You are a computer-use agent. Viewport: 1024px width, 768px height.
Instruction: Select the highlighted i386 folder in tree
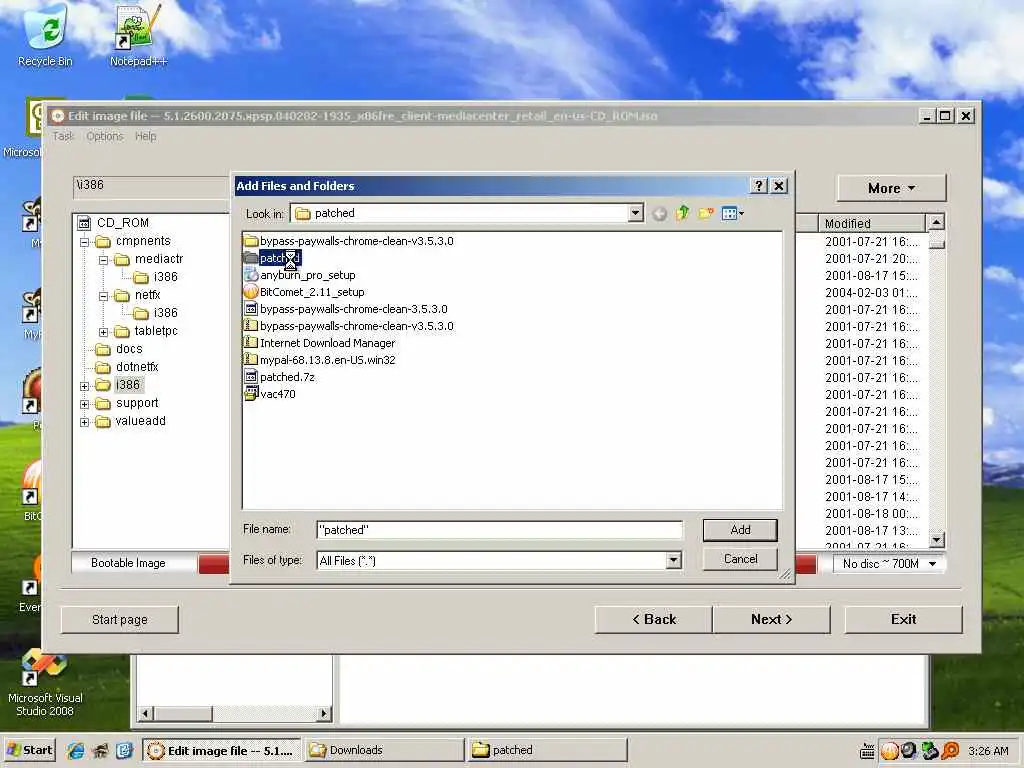tap(128, 385)
